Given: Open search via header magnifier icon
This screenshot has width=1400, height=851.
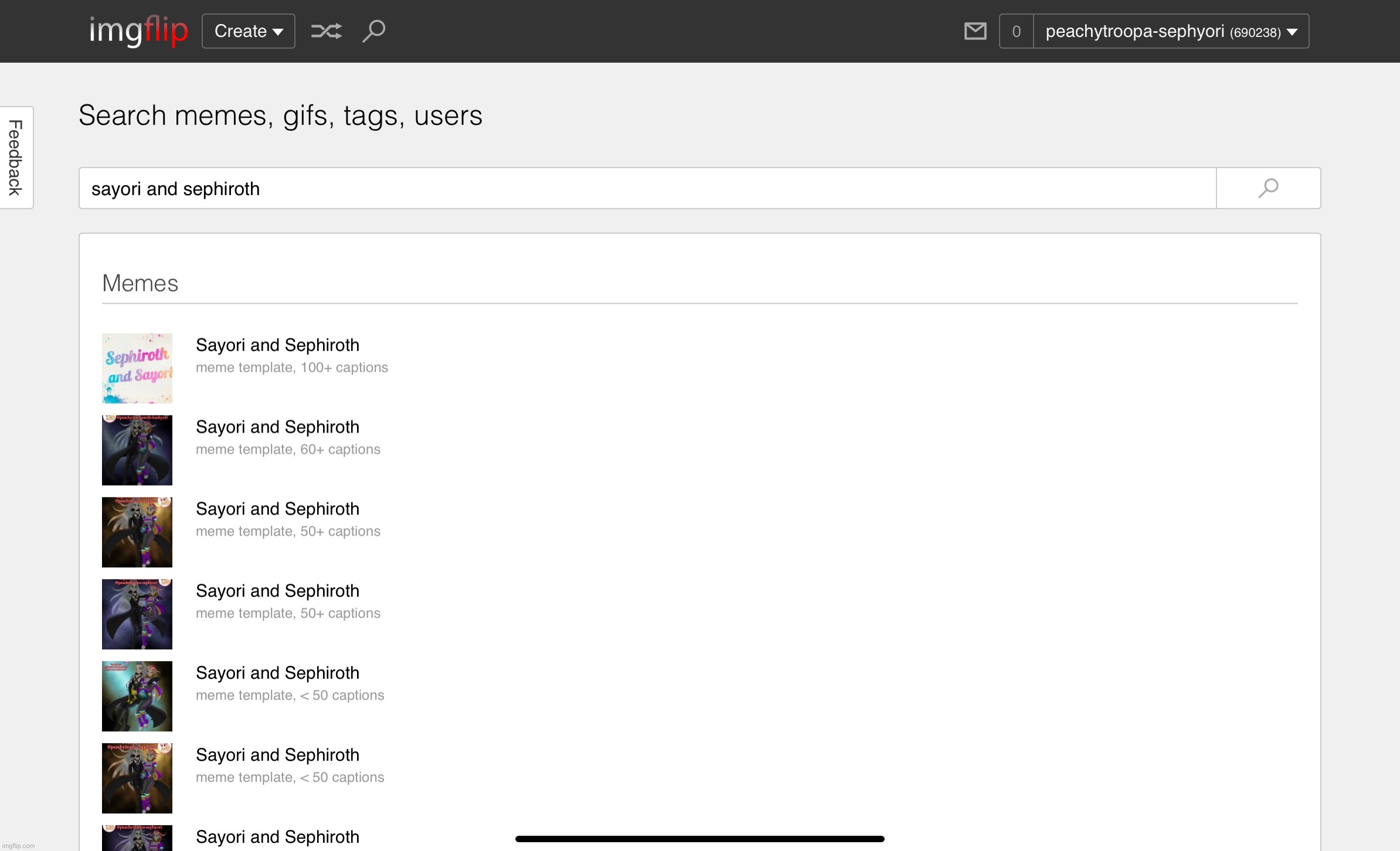Looking at the screenshot, I should (x=373, y=31).
